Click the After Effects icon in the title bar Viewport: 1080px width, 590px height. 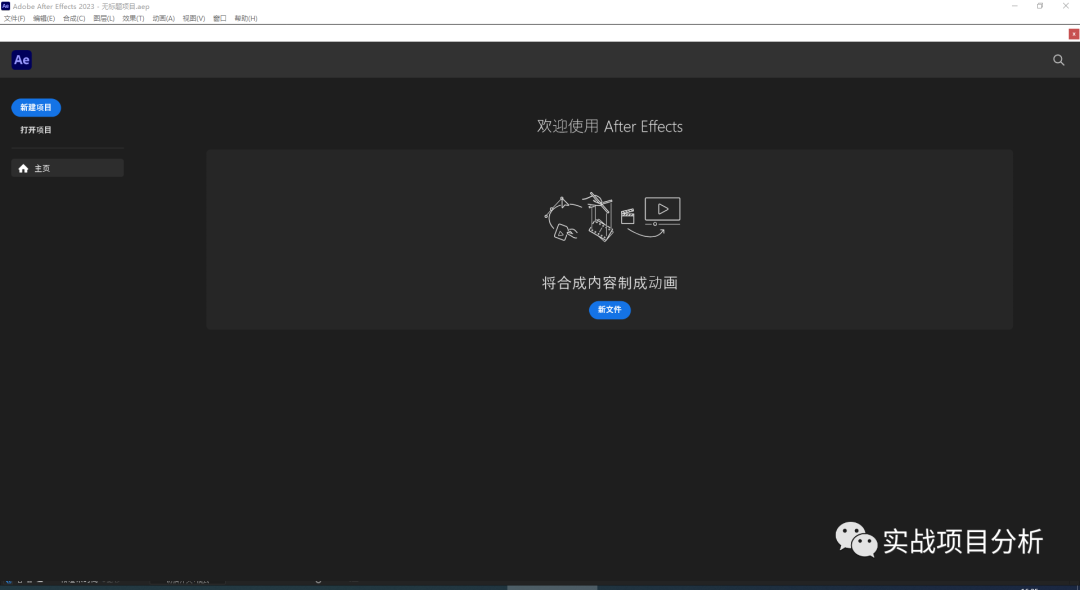point(8,6)
